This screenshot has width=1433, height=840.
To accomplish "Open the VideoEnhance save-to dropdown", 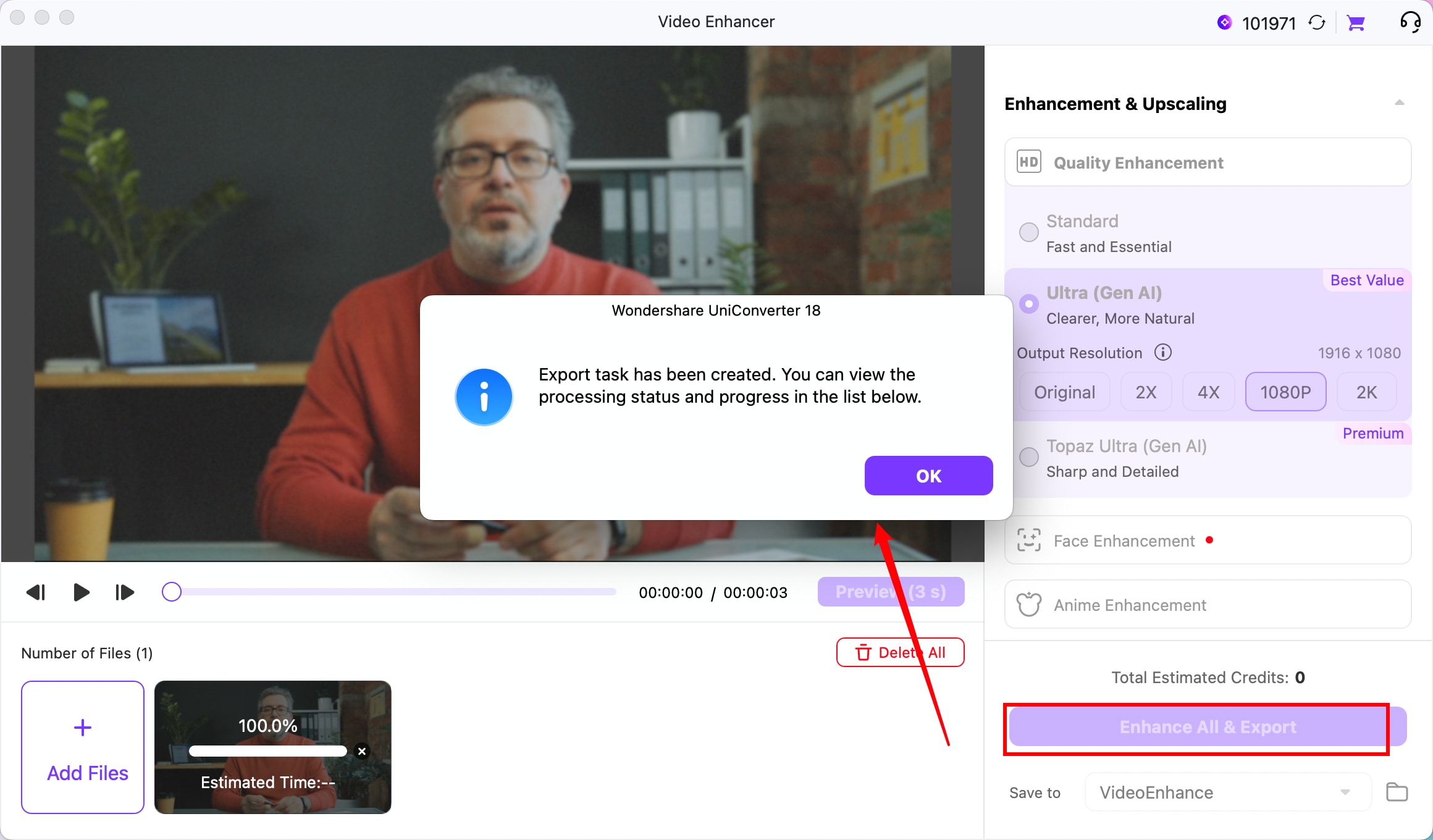I will point(1228,792).
